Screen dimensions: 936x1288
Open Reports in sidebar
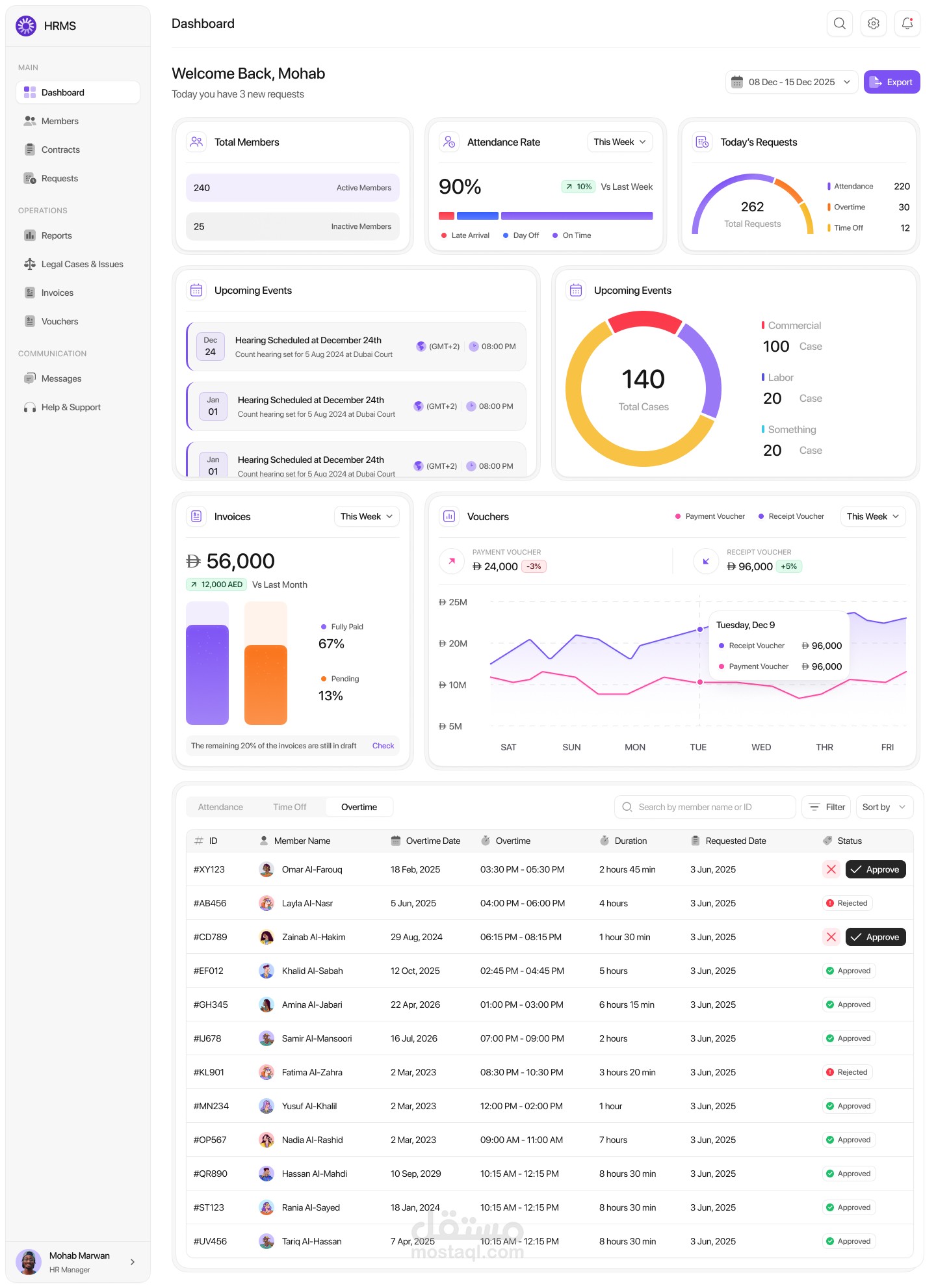pyautogui.click(x=78, y=235)
